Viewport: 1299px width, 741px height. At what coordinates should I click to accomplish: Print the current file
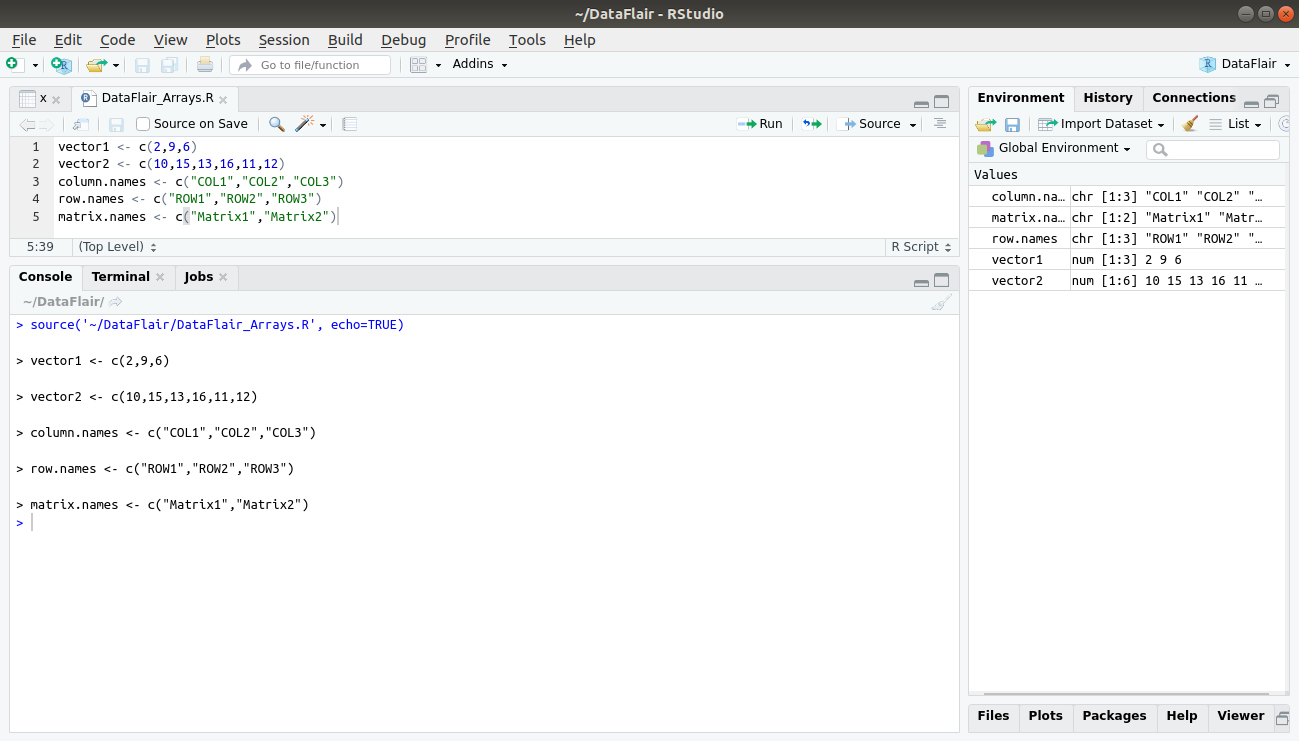tap(204, 65)
